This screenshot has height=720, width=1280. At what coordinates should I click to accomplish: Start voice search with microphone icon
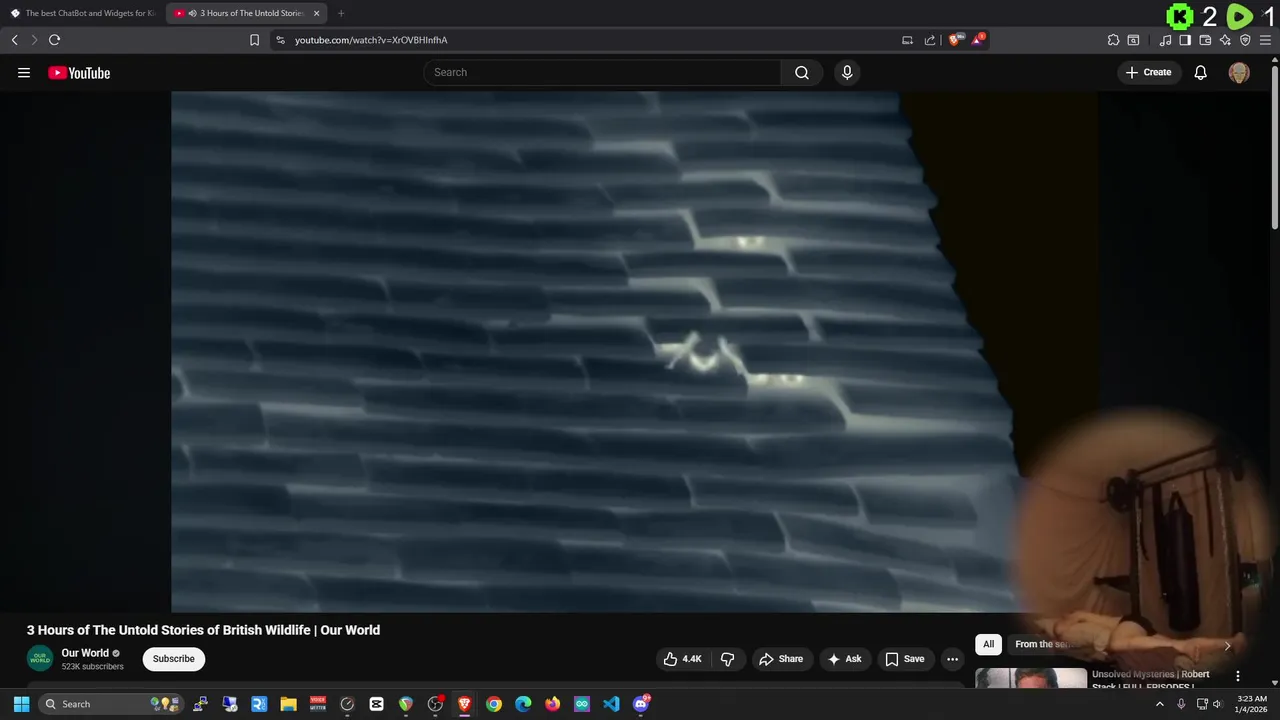[847, 72]
